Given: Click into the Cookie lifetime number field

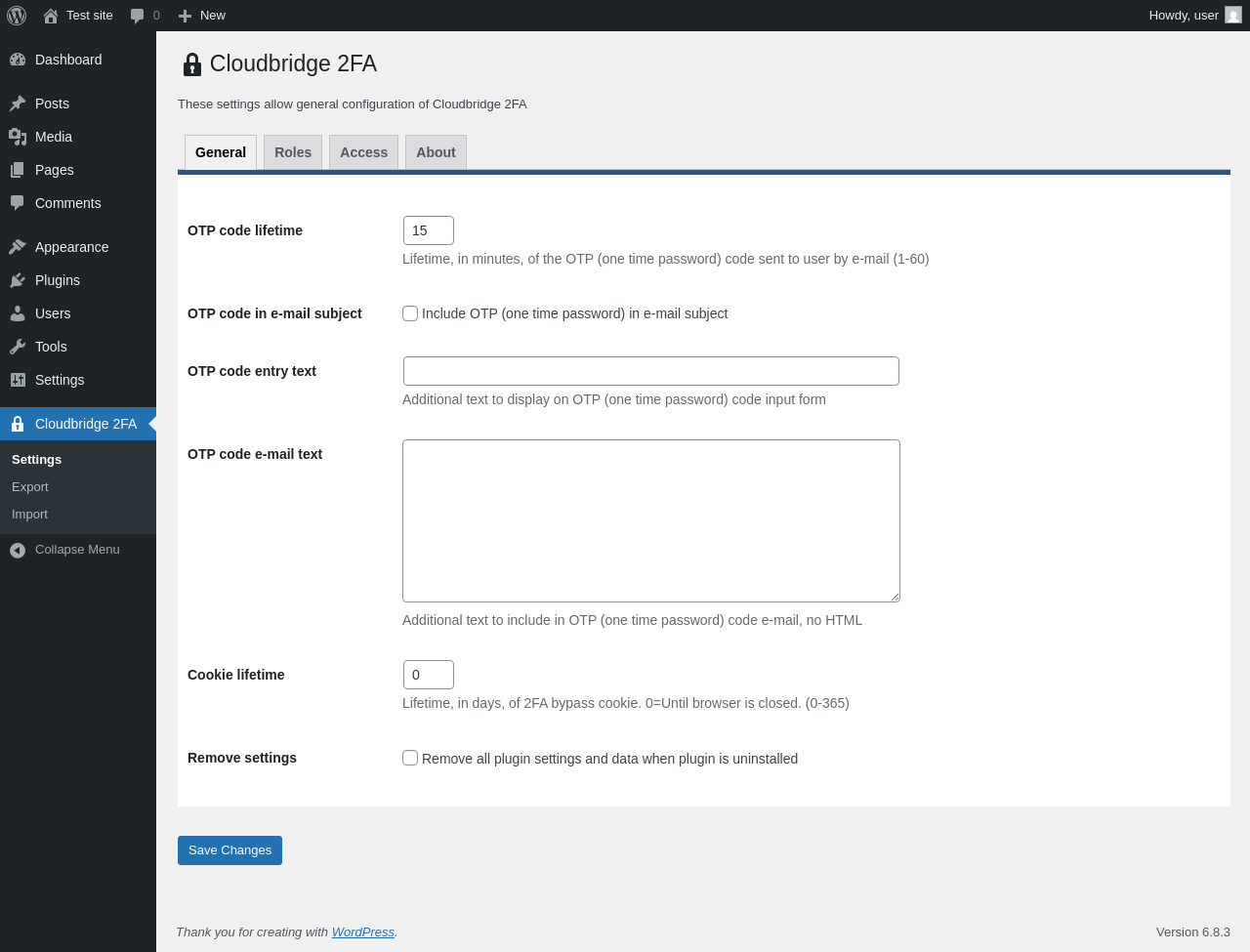Looking at the screenshot, I should [428, 675].
